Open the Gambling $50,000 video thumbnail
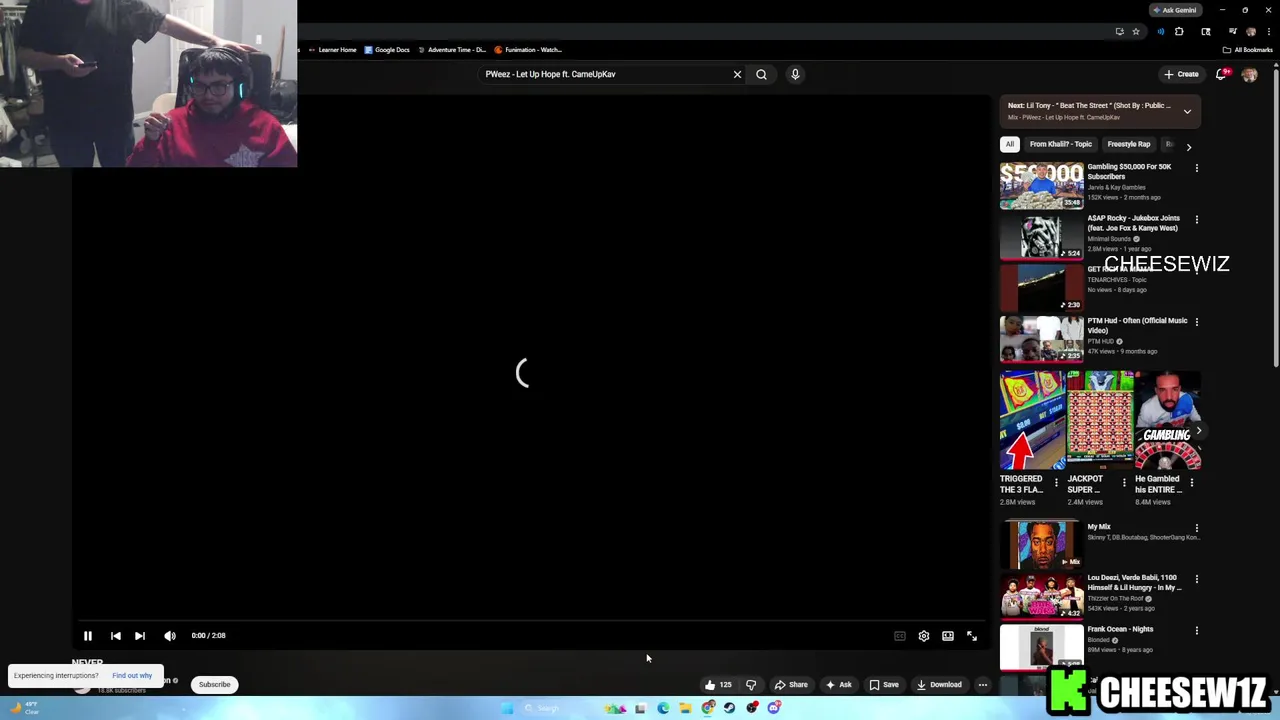This screenshot has width=1280, height=720. [1041, 186]
